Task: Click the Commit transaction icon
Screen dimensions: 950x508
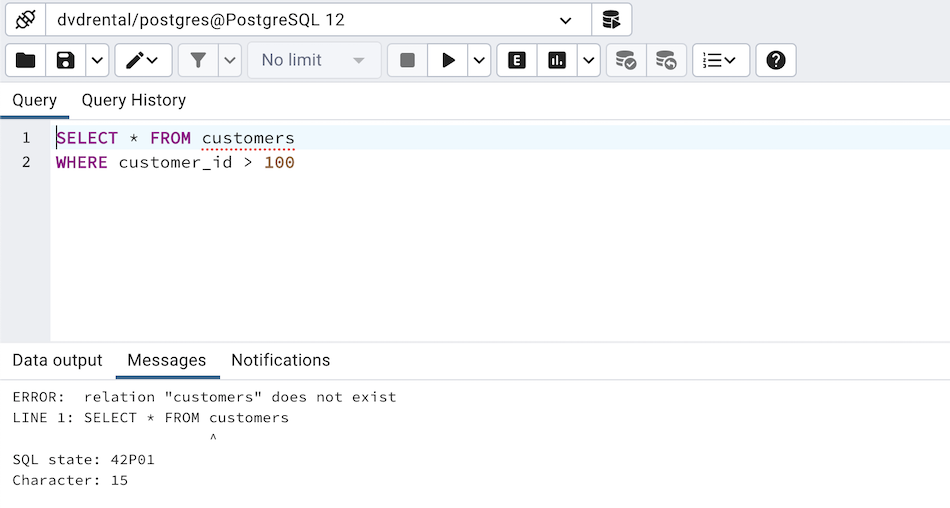Action: (x=626, y=60)
